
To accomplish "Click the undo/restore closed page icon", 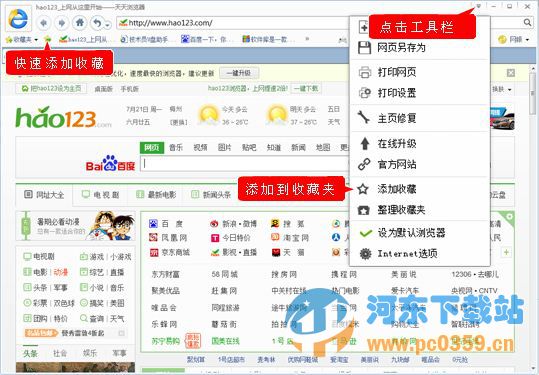I will coord(97,23).
